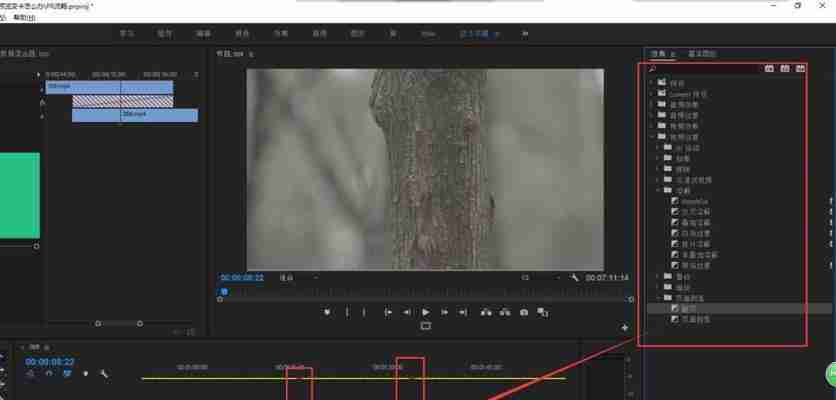Expand the Audio Effects folder

(651, 104)
